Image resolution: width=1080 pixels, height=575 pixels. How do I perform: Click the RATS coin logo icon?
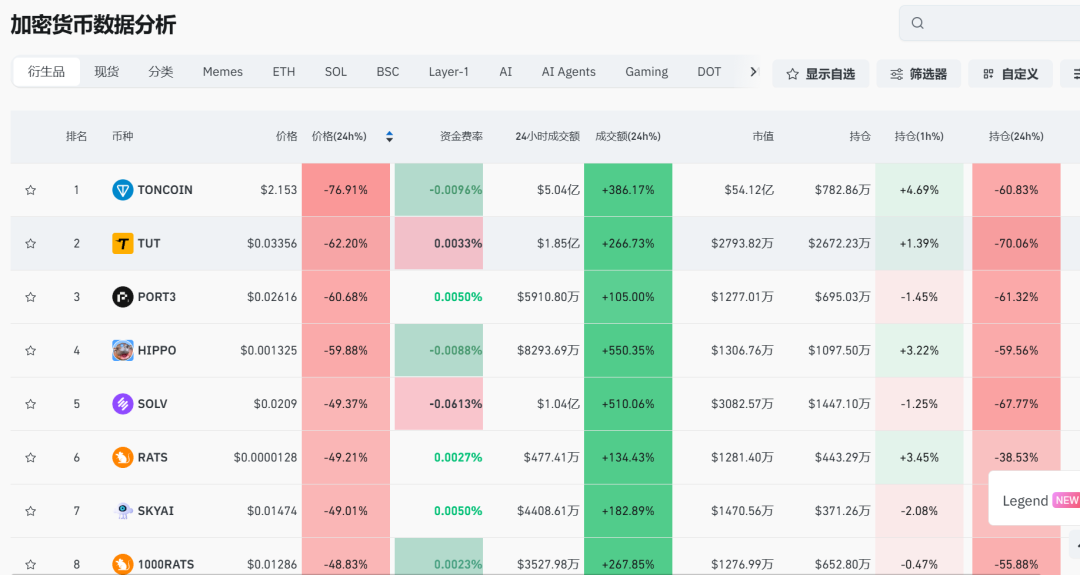tap(122, 457)
